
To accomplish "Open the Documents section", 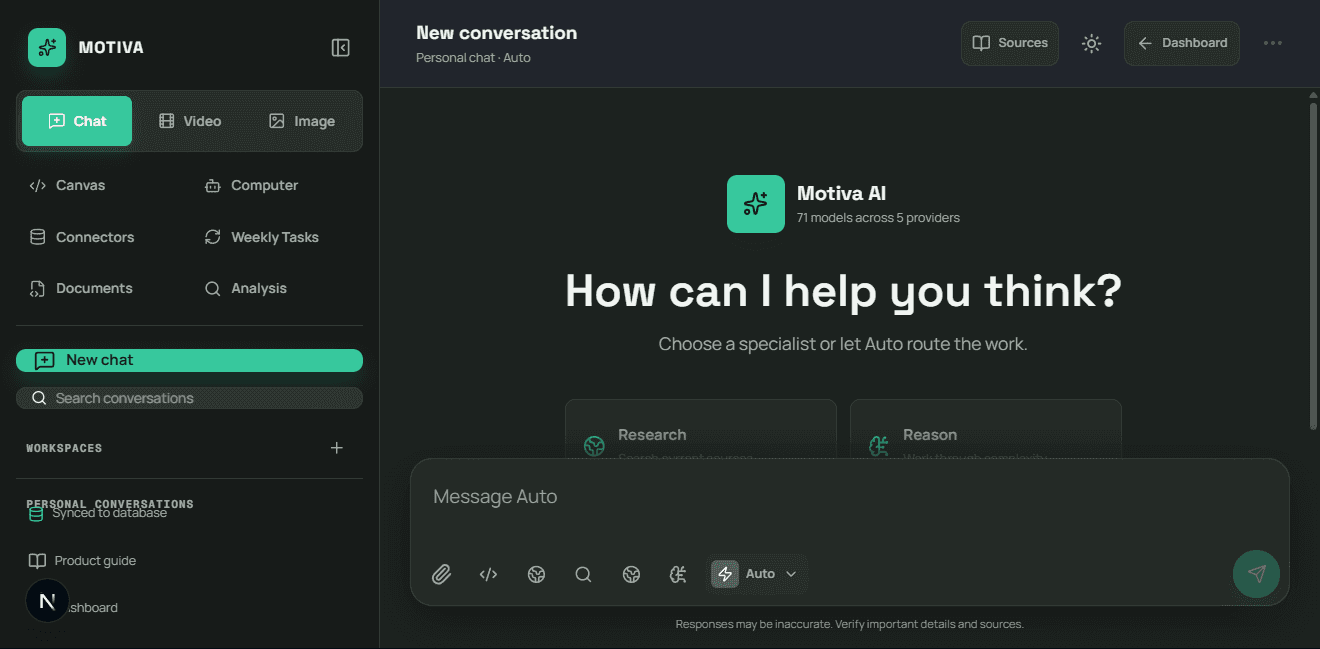I will click(x=80, y=288).
